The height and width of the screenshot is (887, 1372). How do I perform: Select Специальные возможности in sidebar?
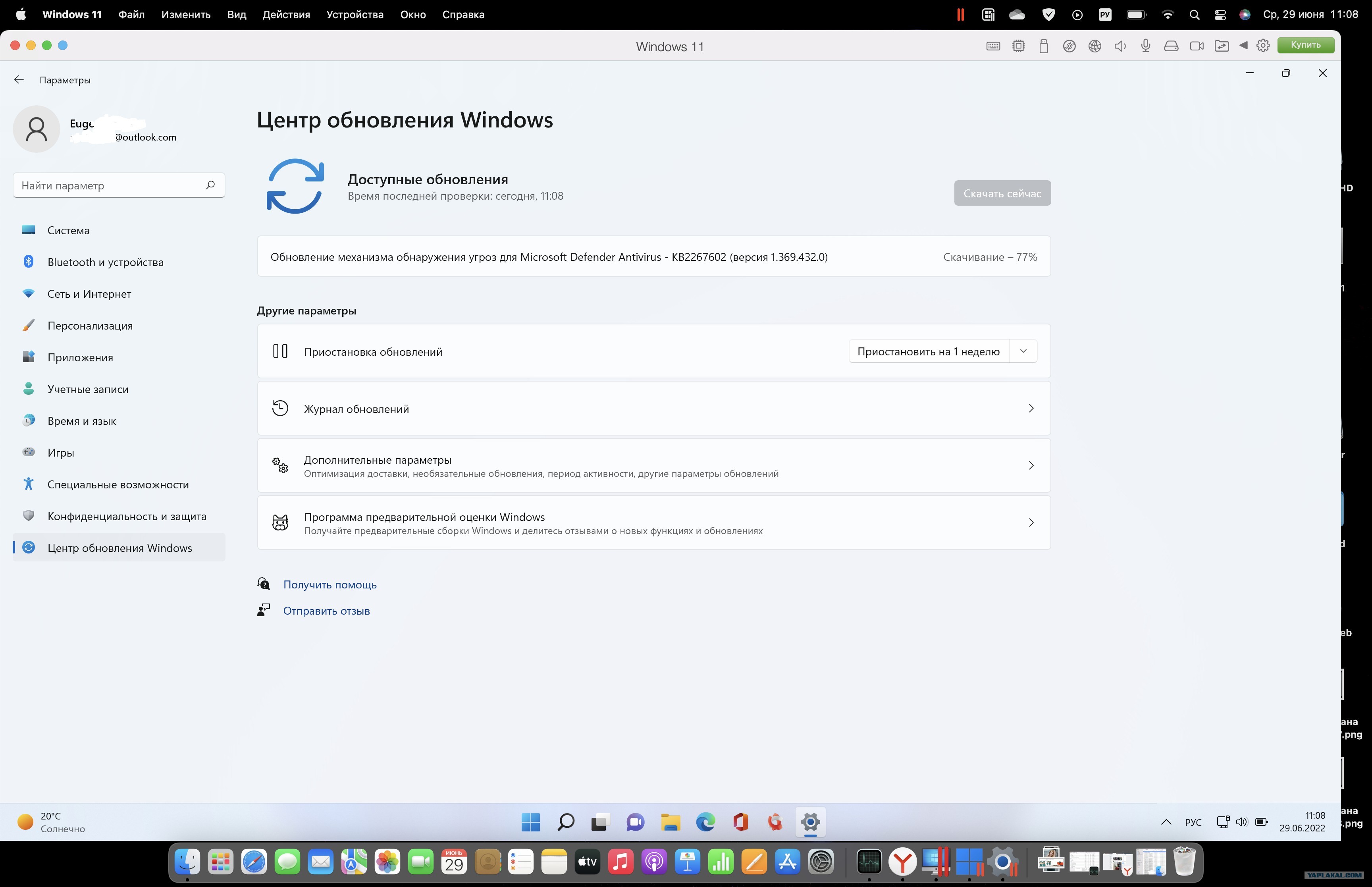[119, 484]
